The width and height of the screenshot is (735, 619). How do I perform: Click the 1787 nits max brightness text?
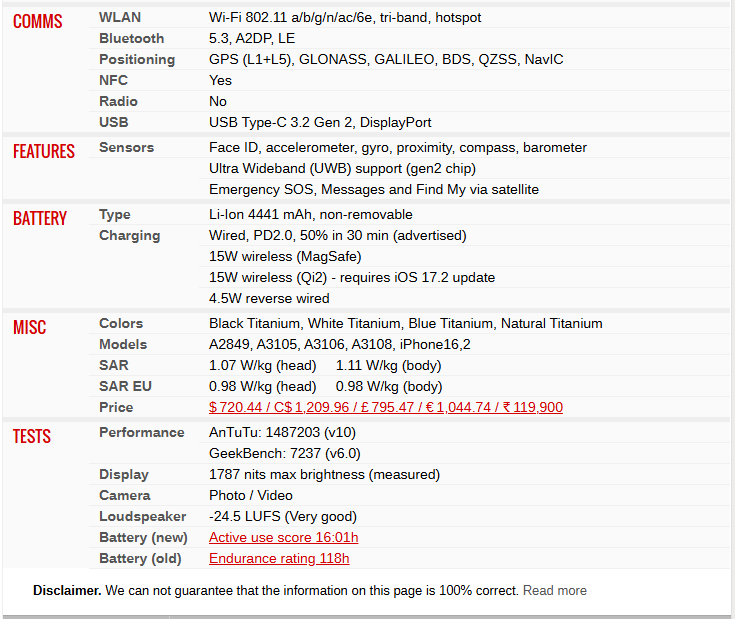pos(324,475)
